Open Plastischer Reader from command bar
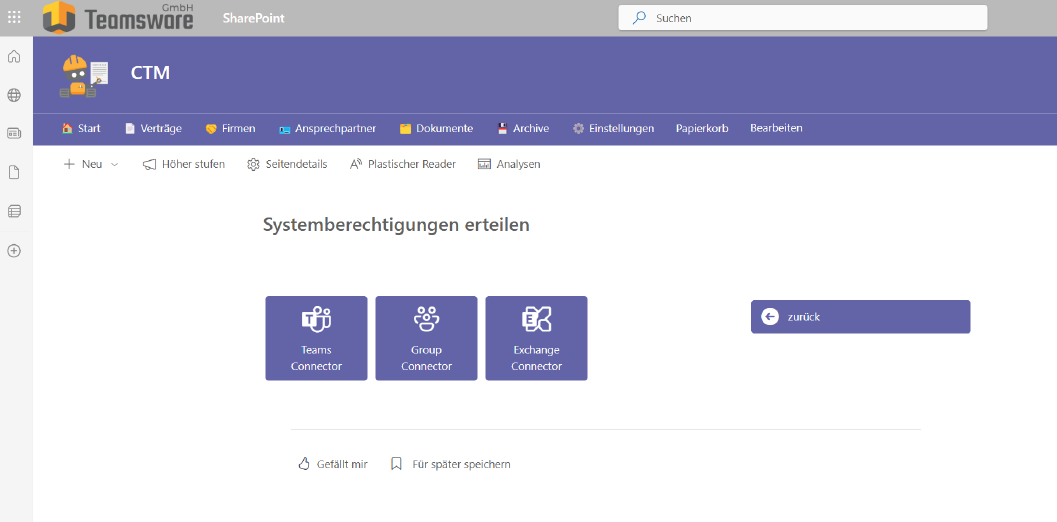The height and width of the screenshot is (522, 1057). [x=402, y=165]
